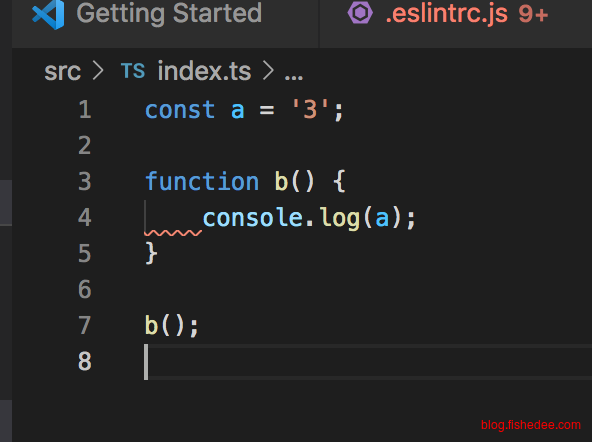Click line number 4 in gutter

point(85,217)
